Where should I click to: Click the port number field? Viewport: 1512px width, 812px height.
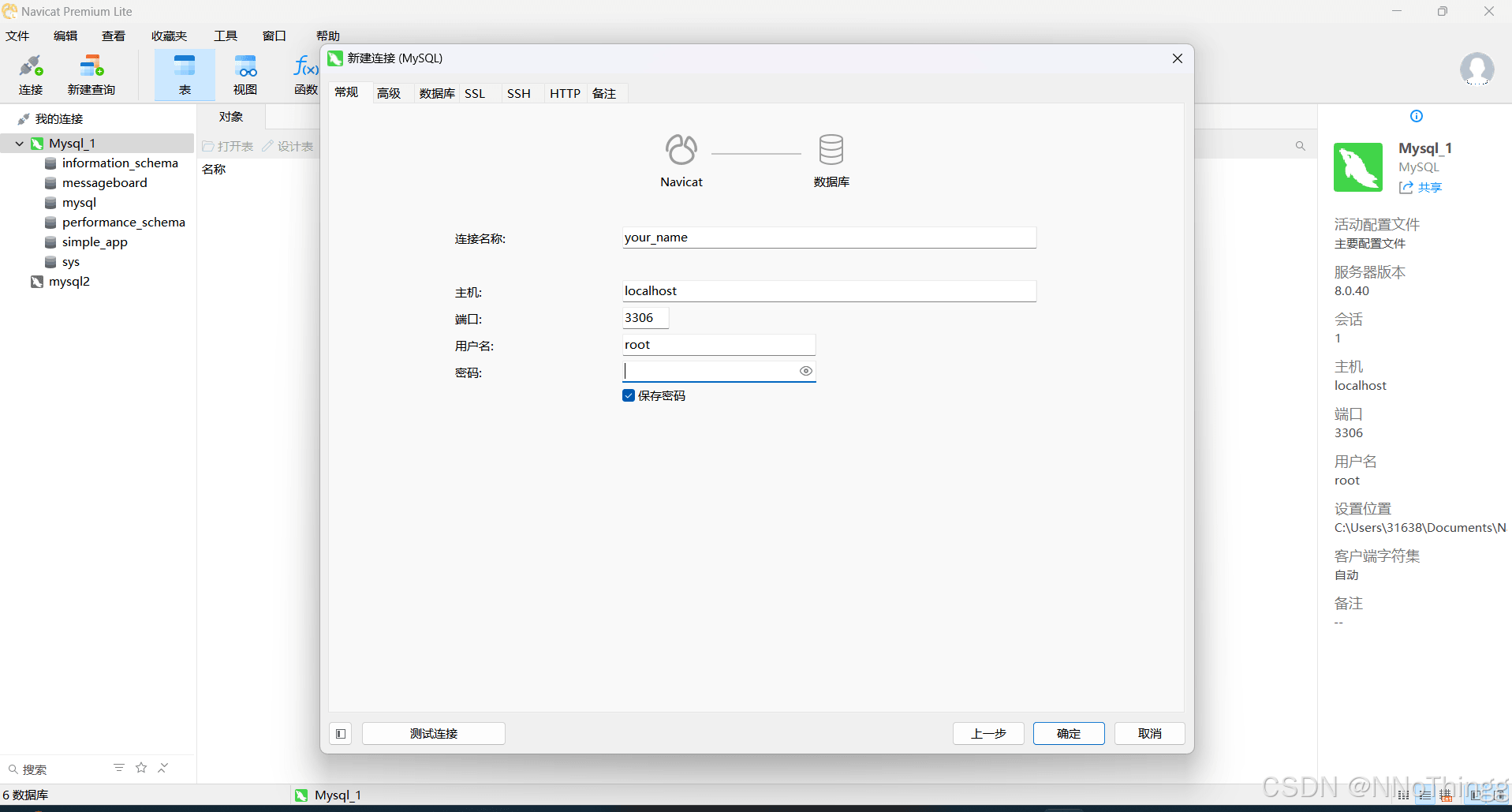[644, 318]
